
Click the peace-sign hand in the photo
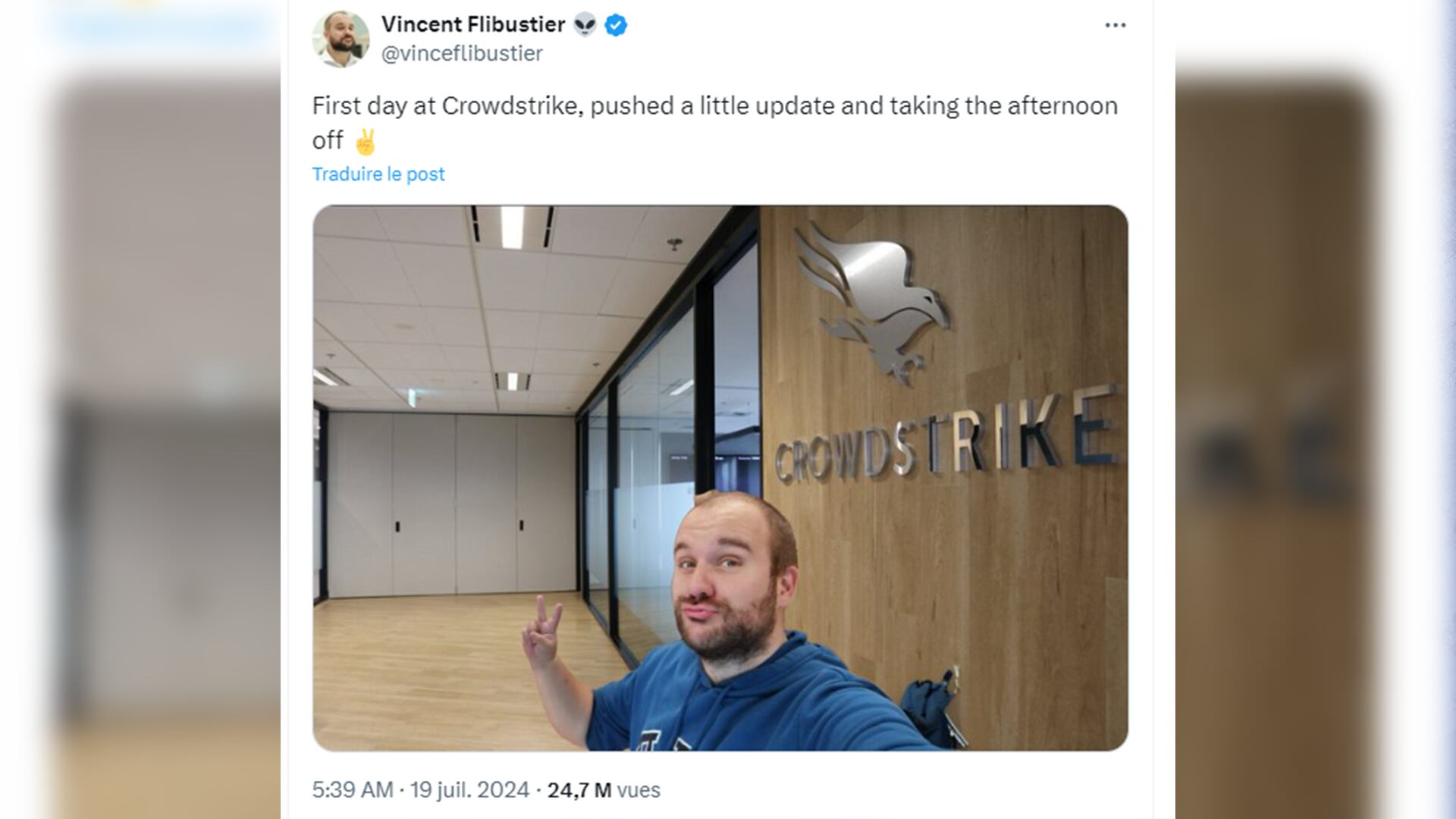544,630
